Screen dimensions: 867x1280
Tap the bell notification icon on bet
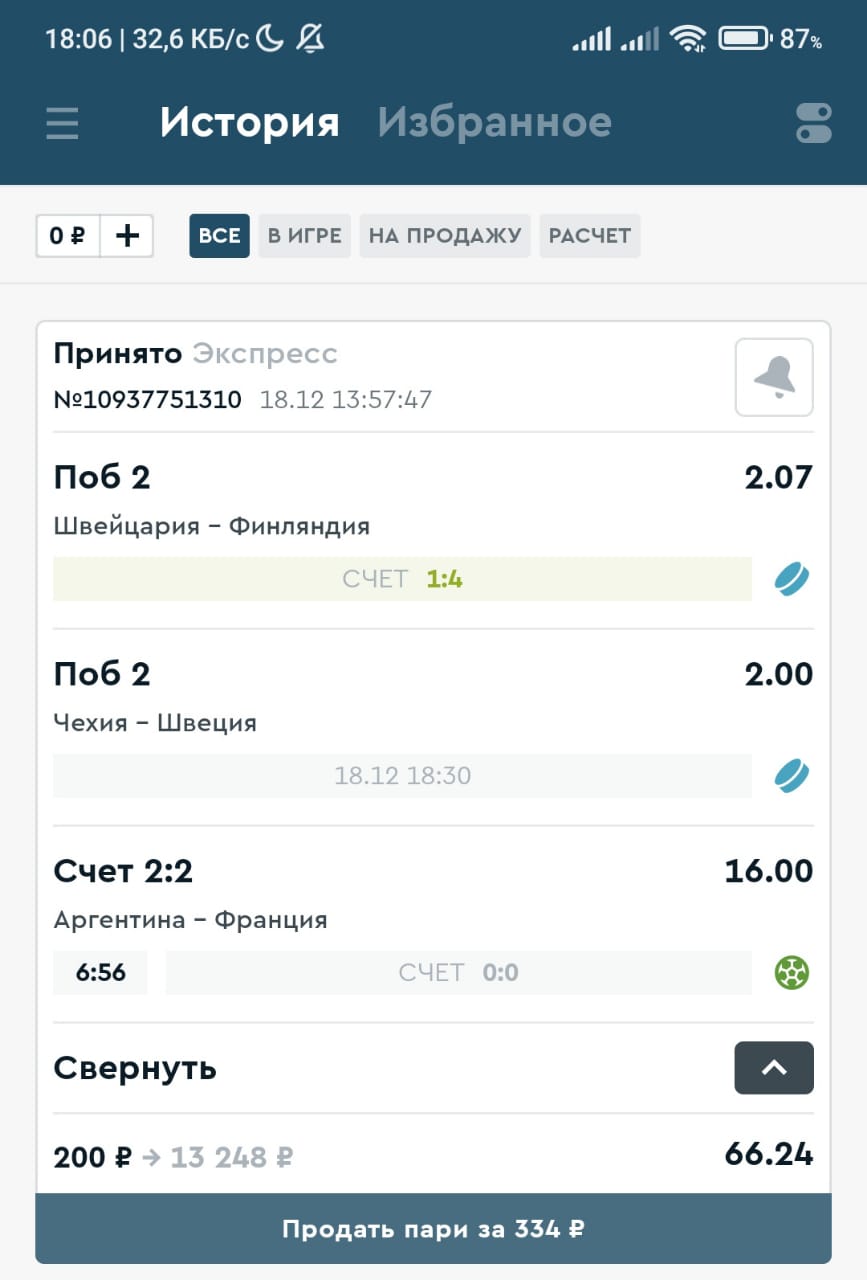(x=774, y=377)
